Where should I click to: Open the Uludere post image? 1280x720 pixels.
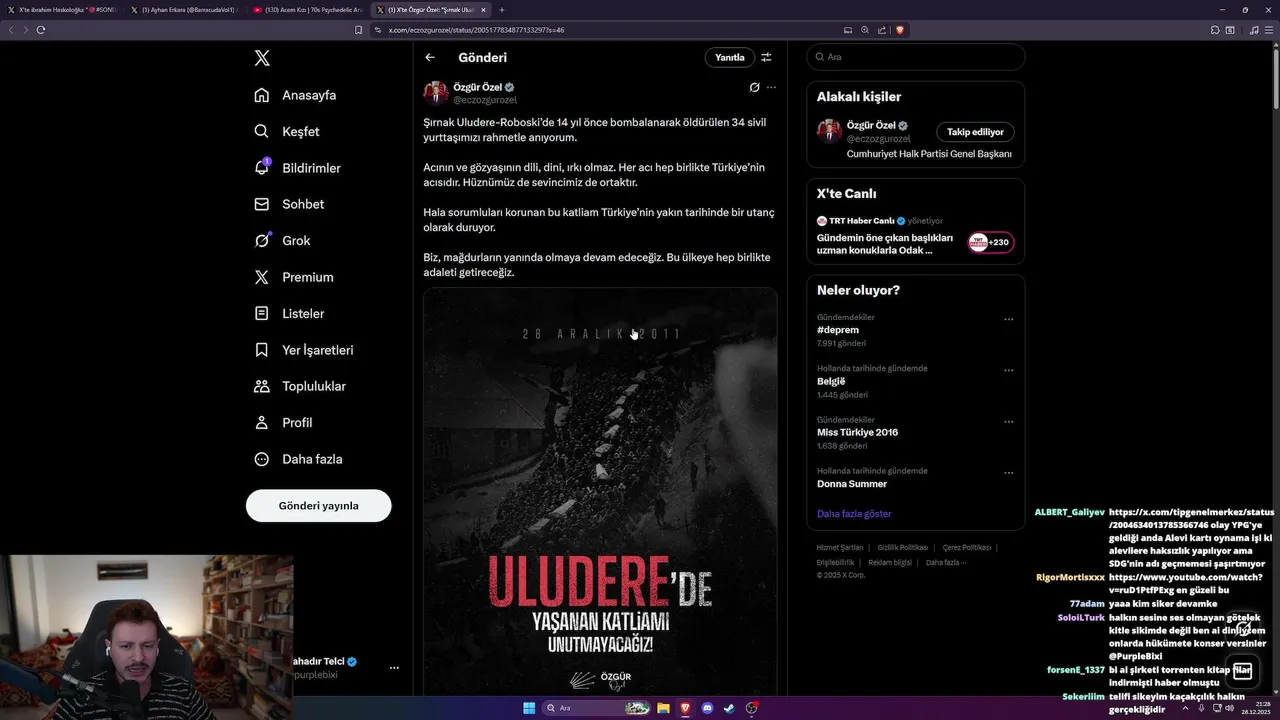600,492
